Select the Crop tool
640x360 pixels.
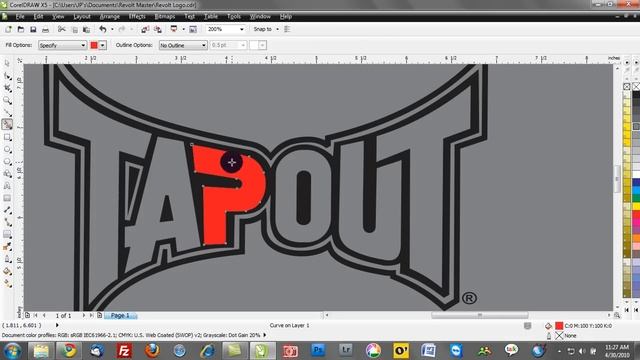tap(7, 88)
